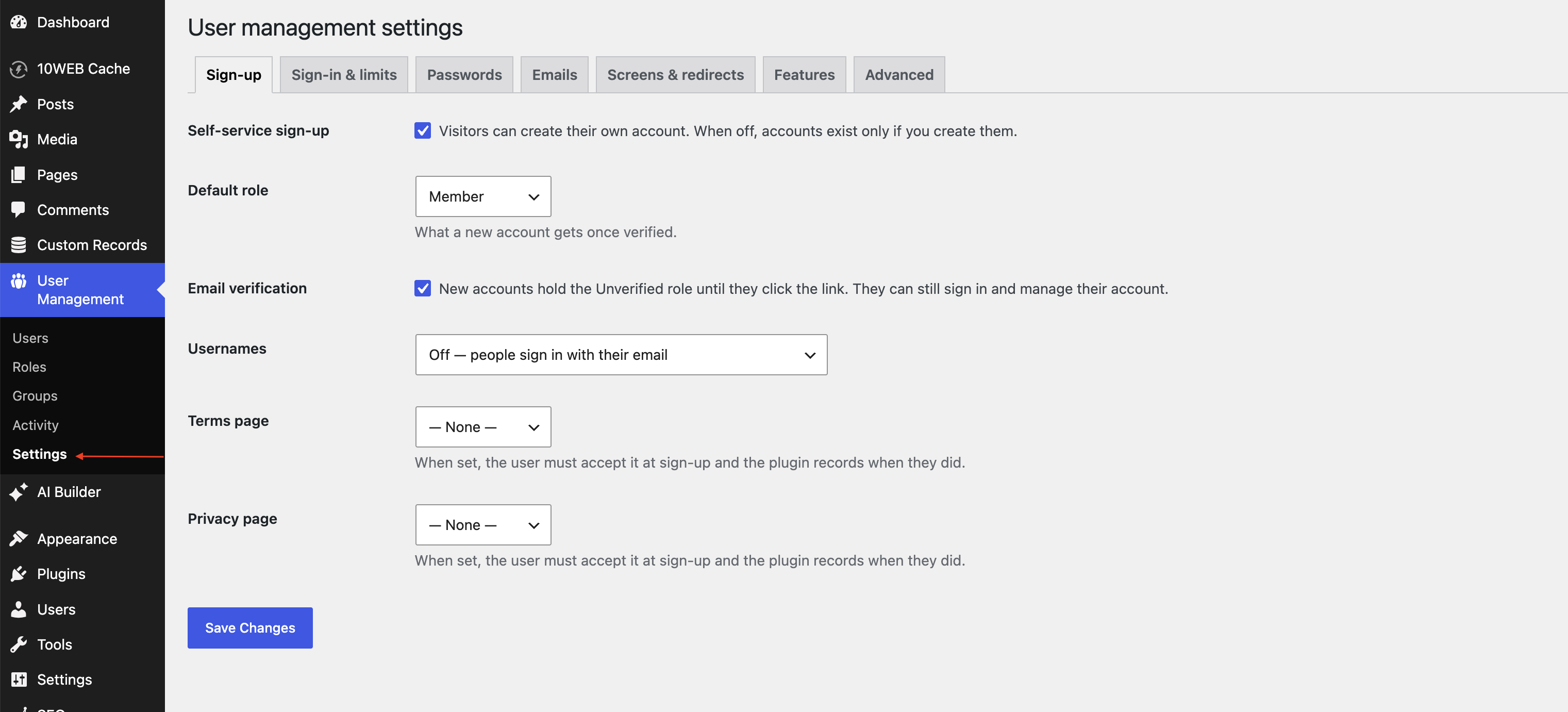The height and width of the screenshot is (712, 1568).
Task: Select the Sign-up tab
Action: tap(233, 75)
